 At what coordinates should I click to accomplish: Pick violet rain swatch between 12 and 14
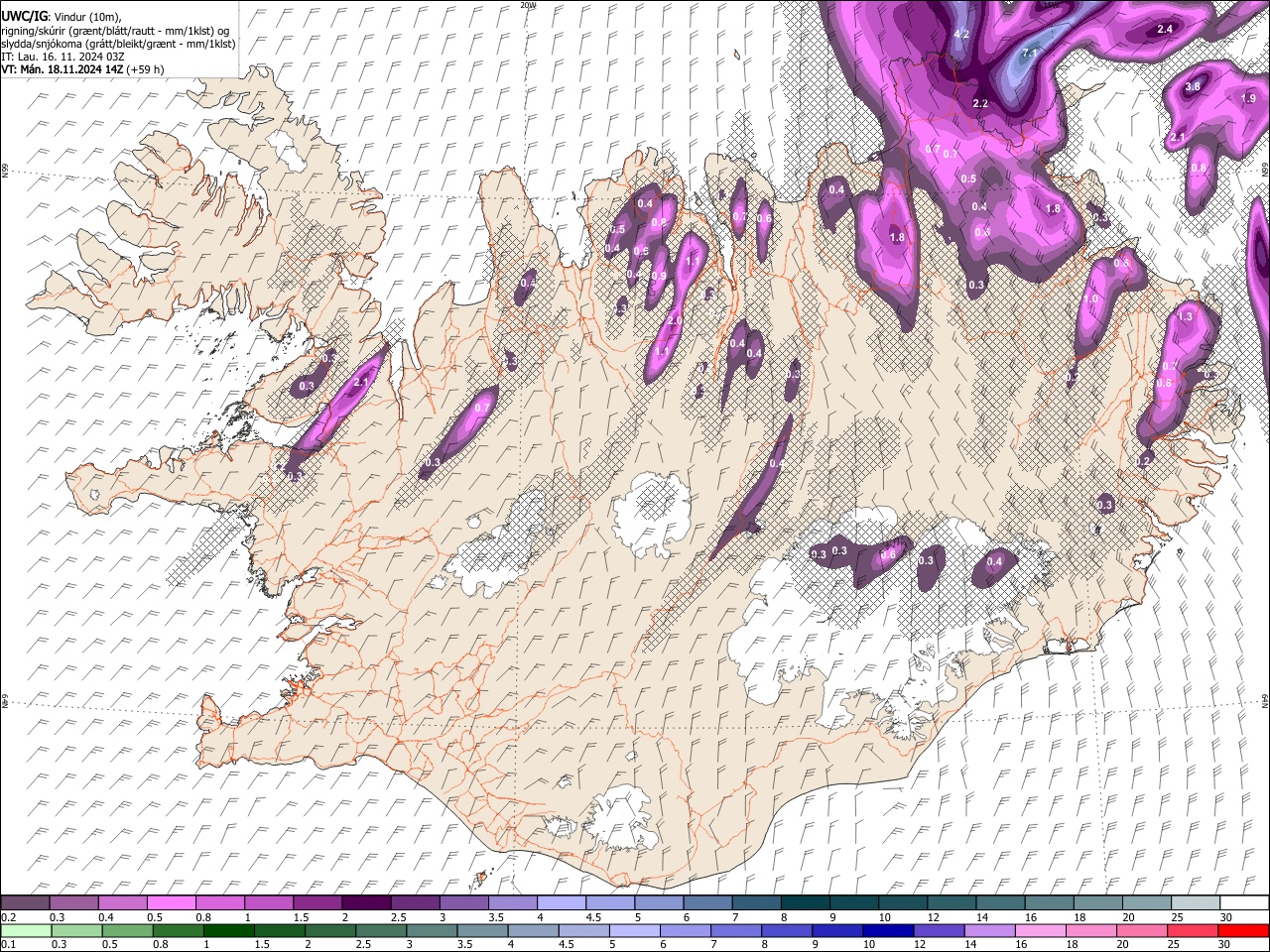(x=938, y=930)
